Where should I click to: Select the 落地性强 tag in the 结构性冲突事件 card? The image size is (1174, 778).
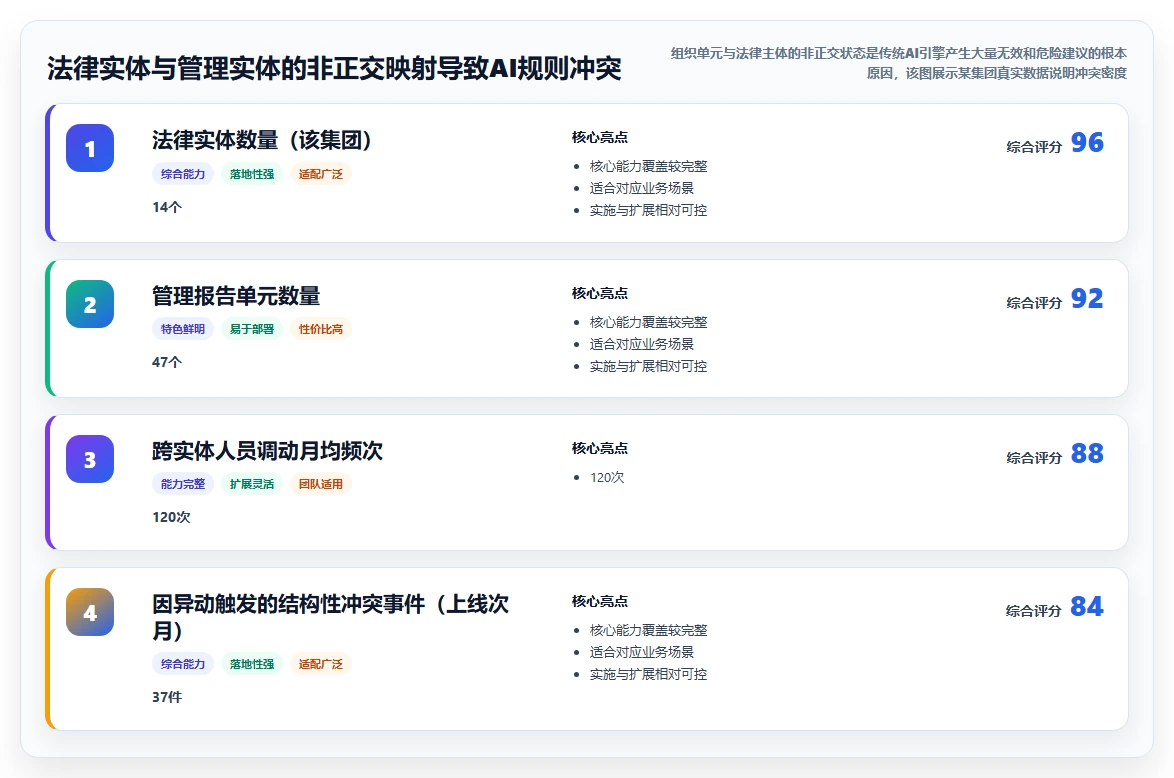pyautogui.click(x=252, y=663)
